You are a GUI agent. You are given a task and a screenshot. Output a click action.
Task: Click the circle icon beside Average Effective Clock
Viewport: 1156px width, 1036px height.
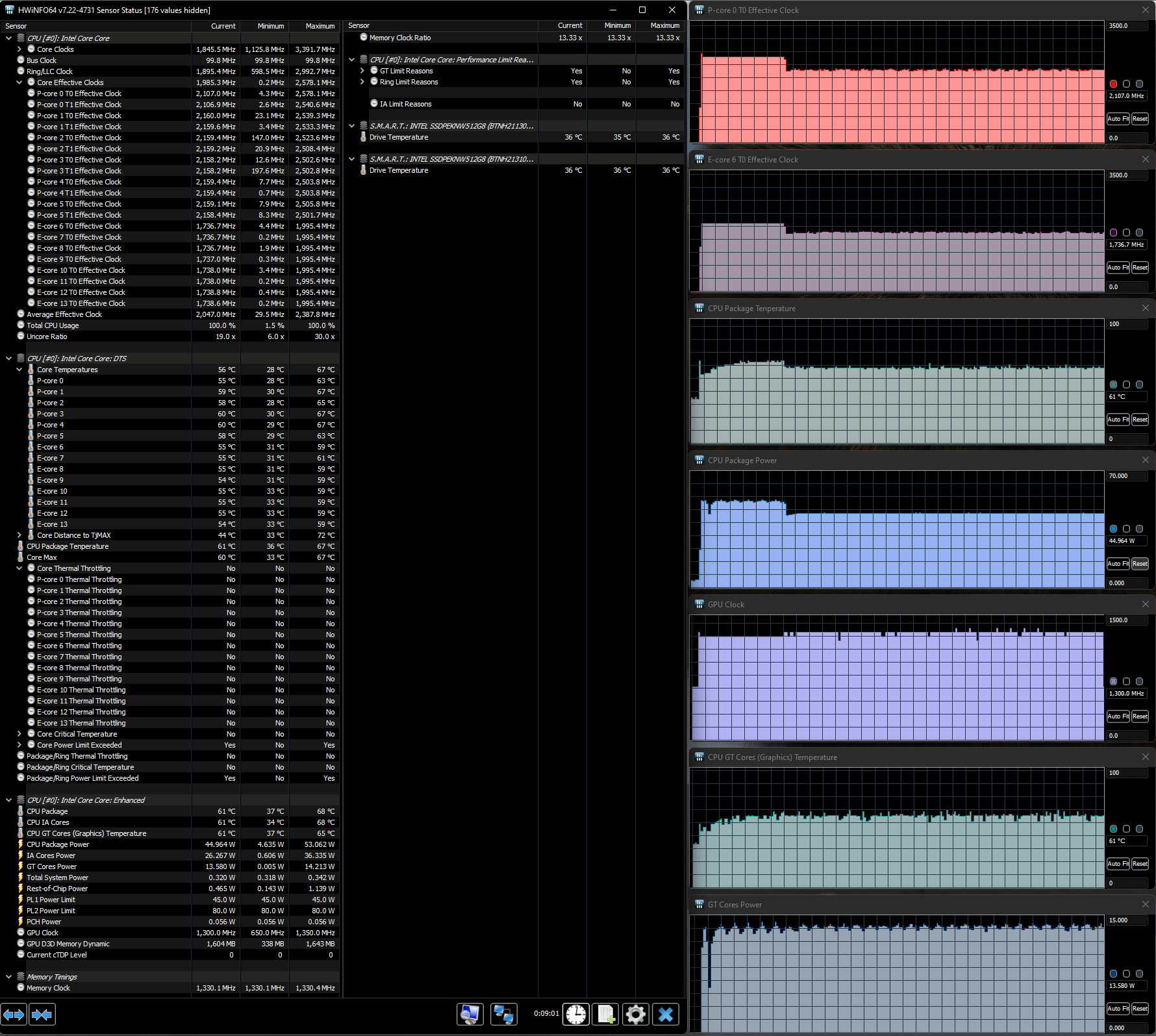click(x=21, y=314)
